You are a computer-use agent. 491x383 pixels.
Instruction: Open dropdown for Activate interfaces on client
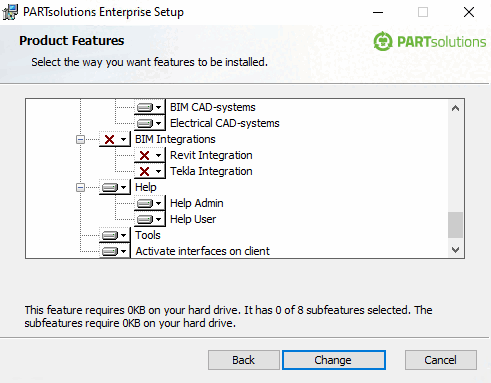point(114,251)
